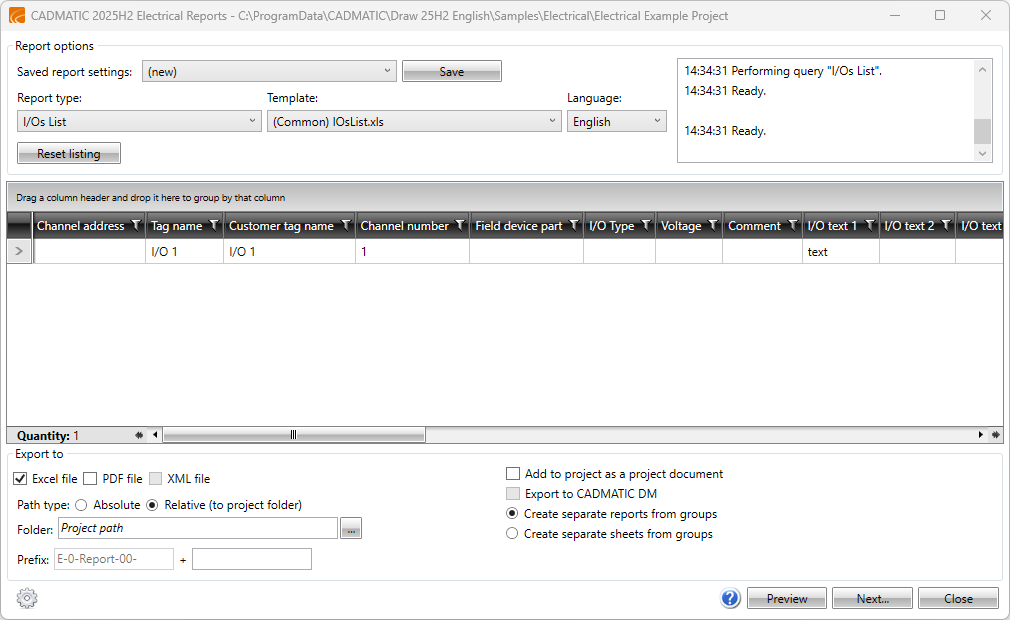Open the I/O Type column filter

click(x=646, y=226)
